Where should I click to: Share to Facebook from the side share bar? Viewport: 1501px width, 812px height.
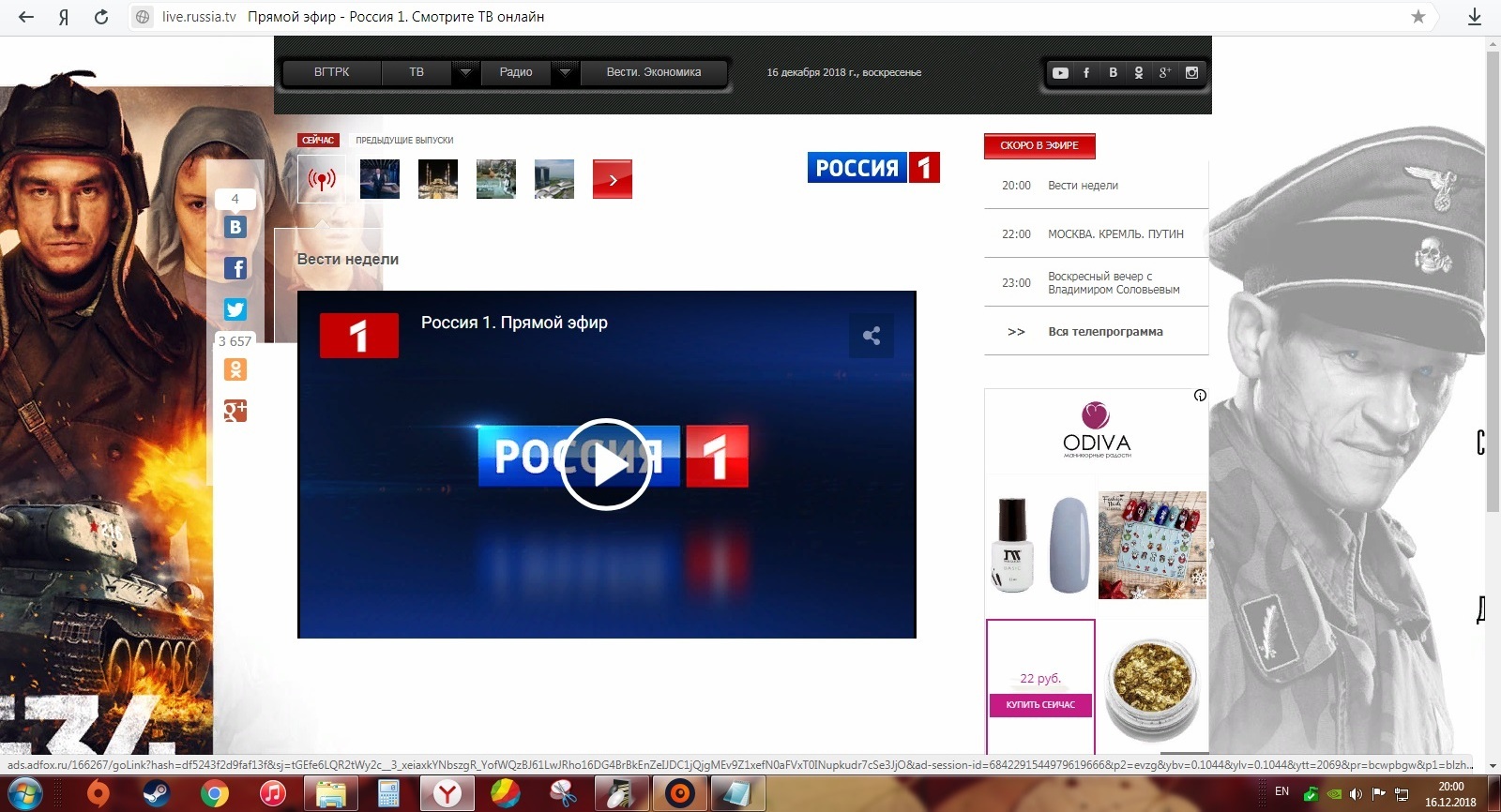tap(235, 268)
